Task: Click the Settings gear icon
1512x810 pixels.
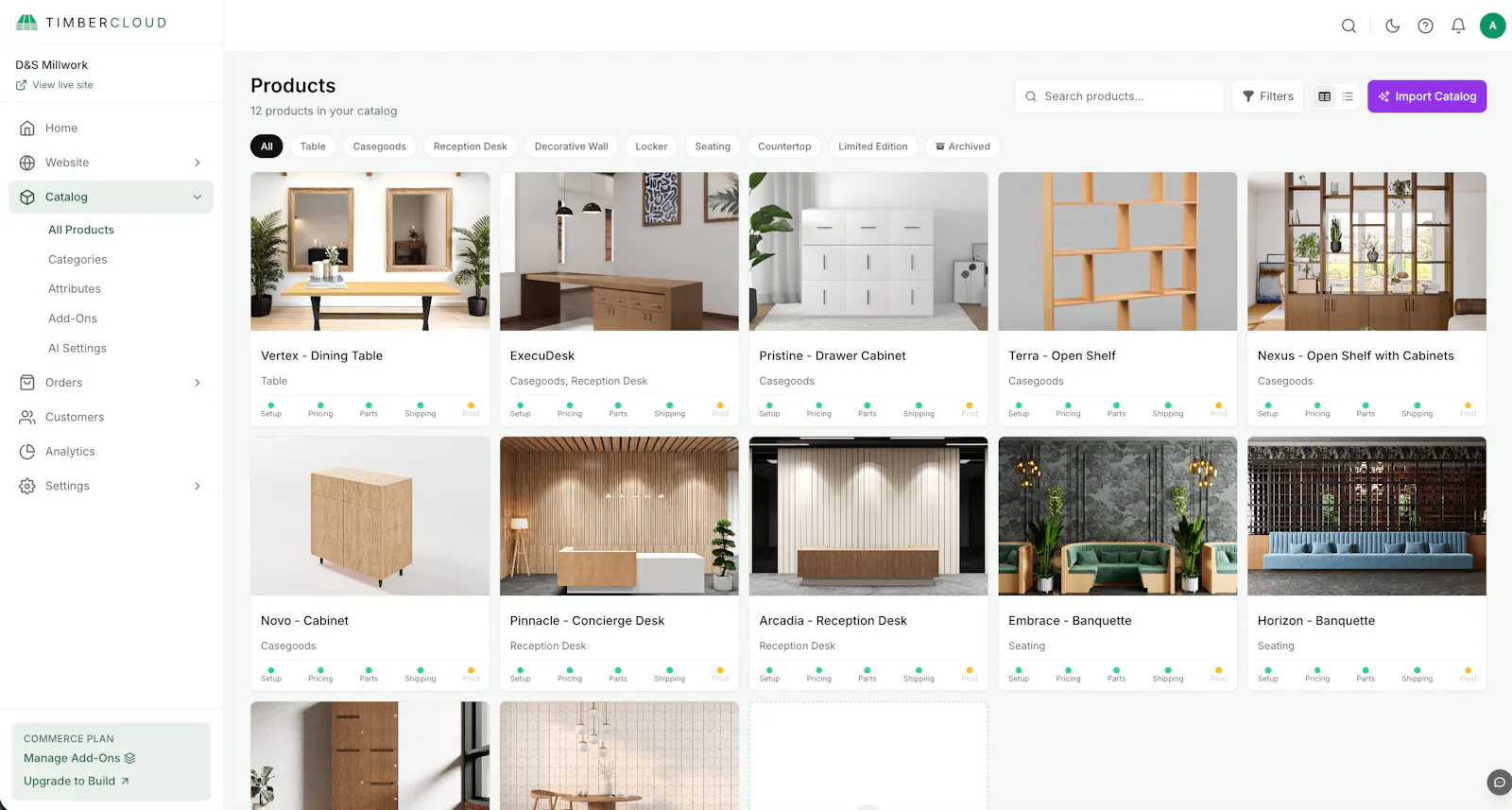Action: (x=27, y=486)
